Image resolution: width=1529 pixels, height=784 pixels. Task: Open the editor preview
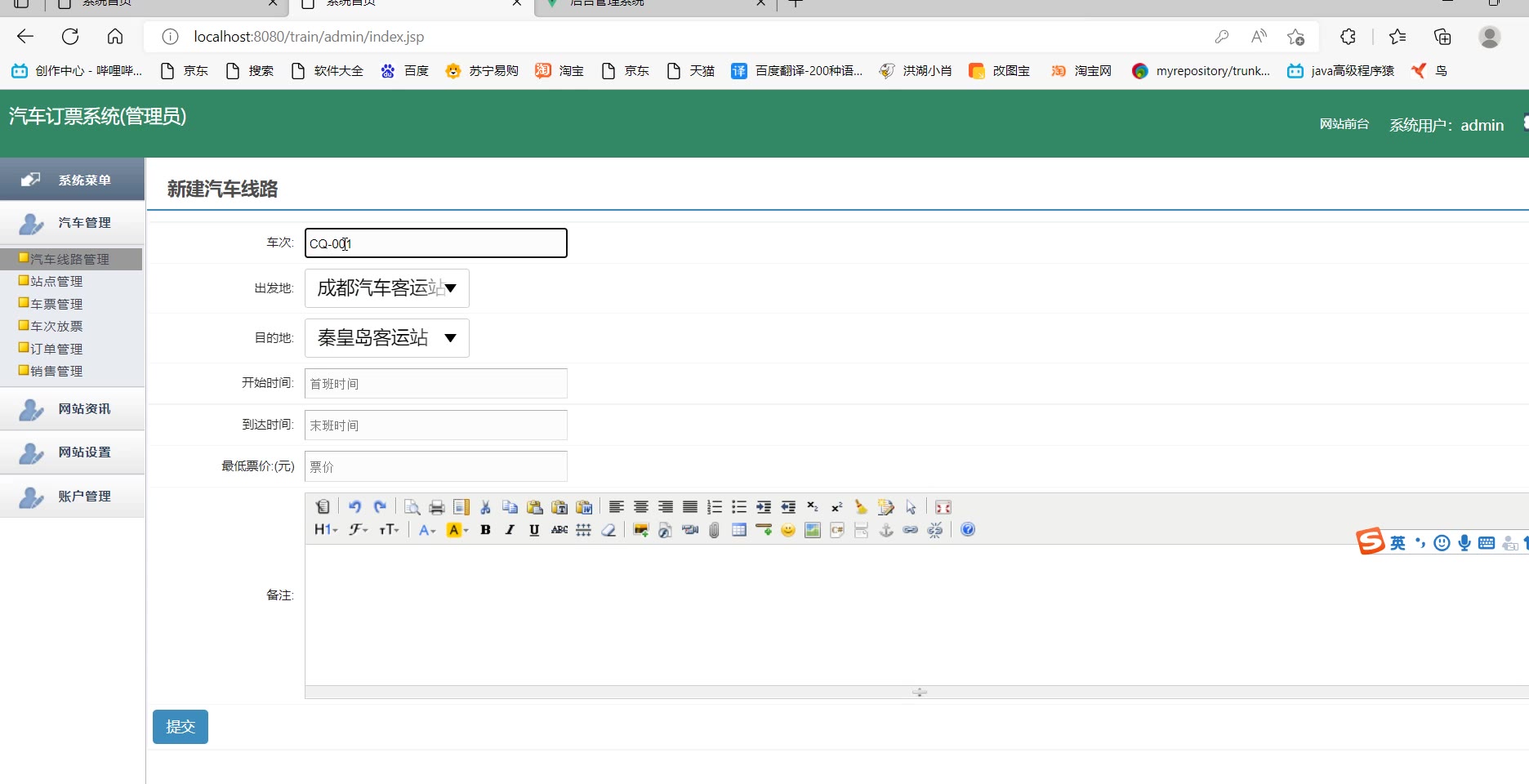[412, 507]
